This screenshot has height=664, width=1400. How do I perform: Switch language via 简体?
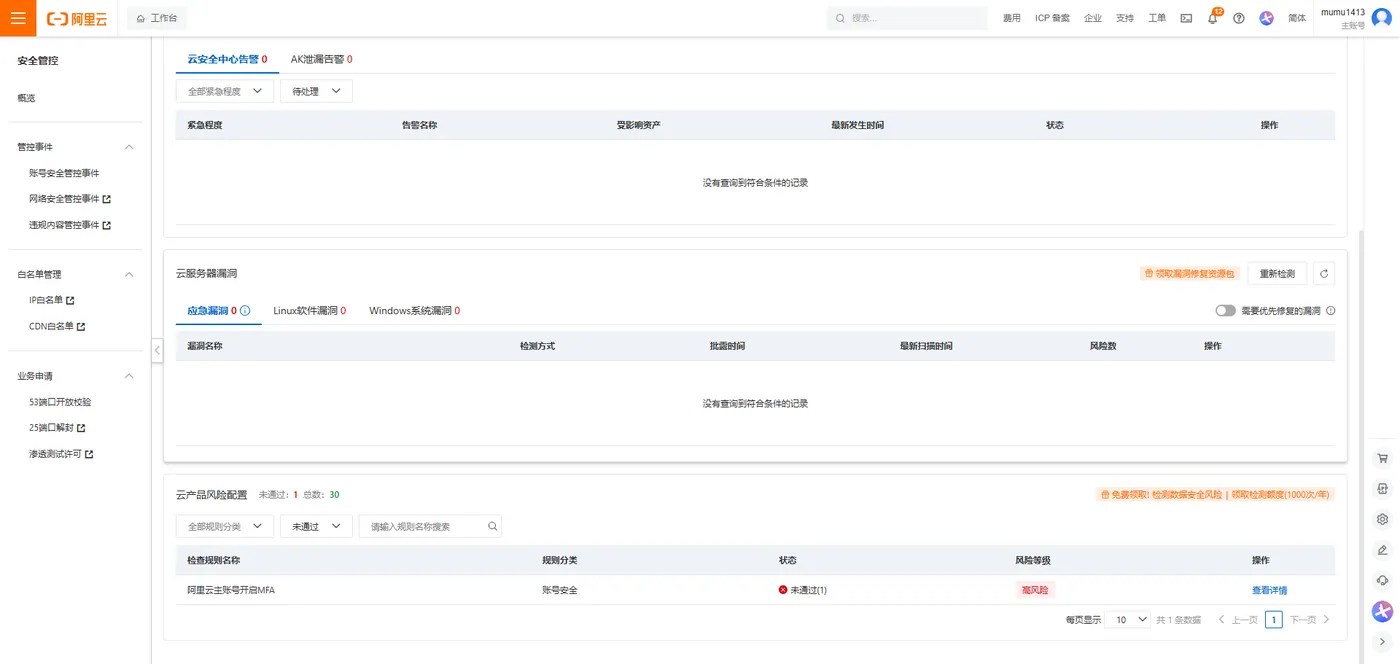point(1297,18)
